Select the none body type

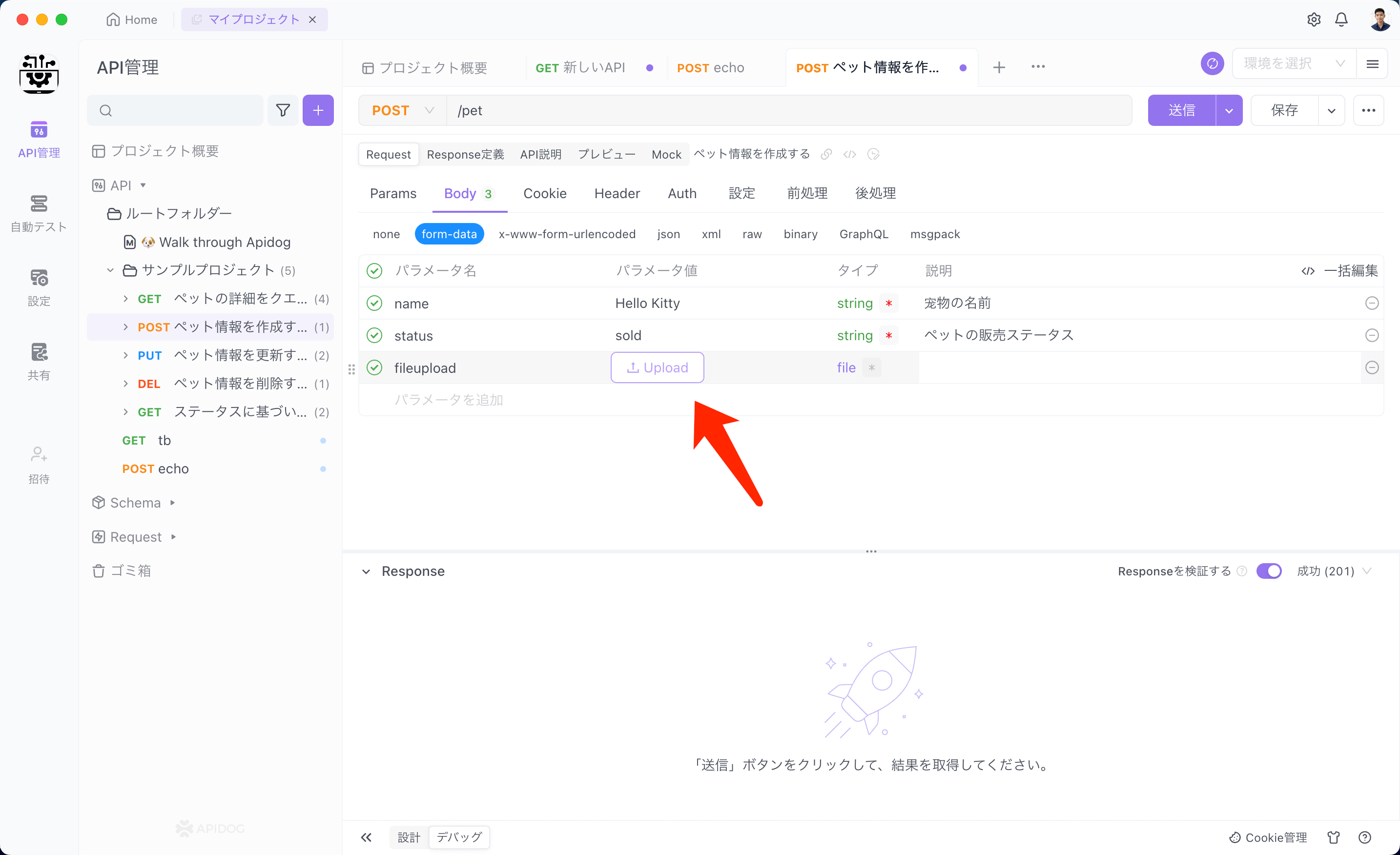point(386,234)
